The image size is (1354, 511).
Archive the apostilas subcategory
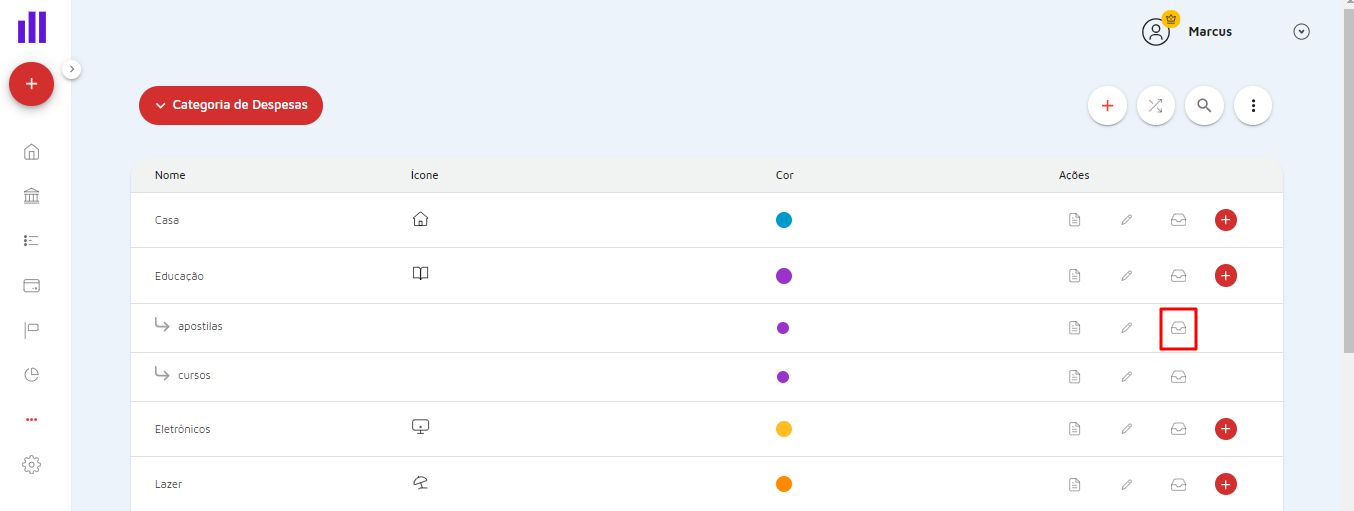pyautogui.click(x=1179, y=328)
